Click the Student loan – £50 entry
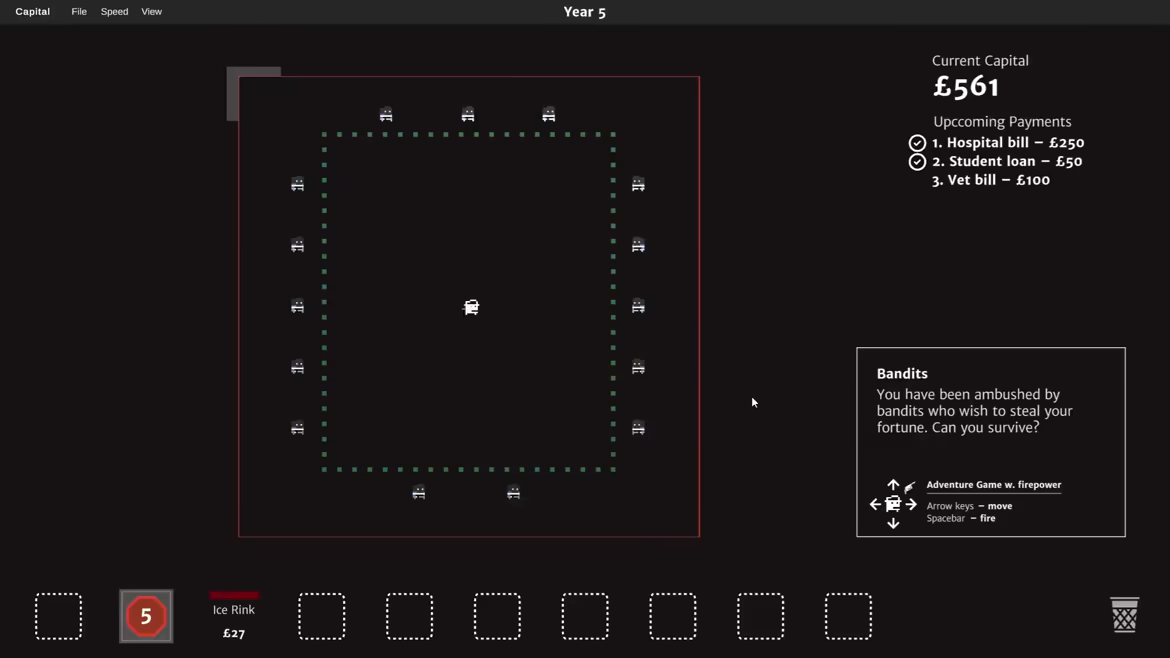Viewport: 1170px width, 658px height. point(1007,161)
